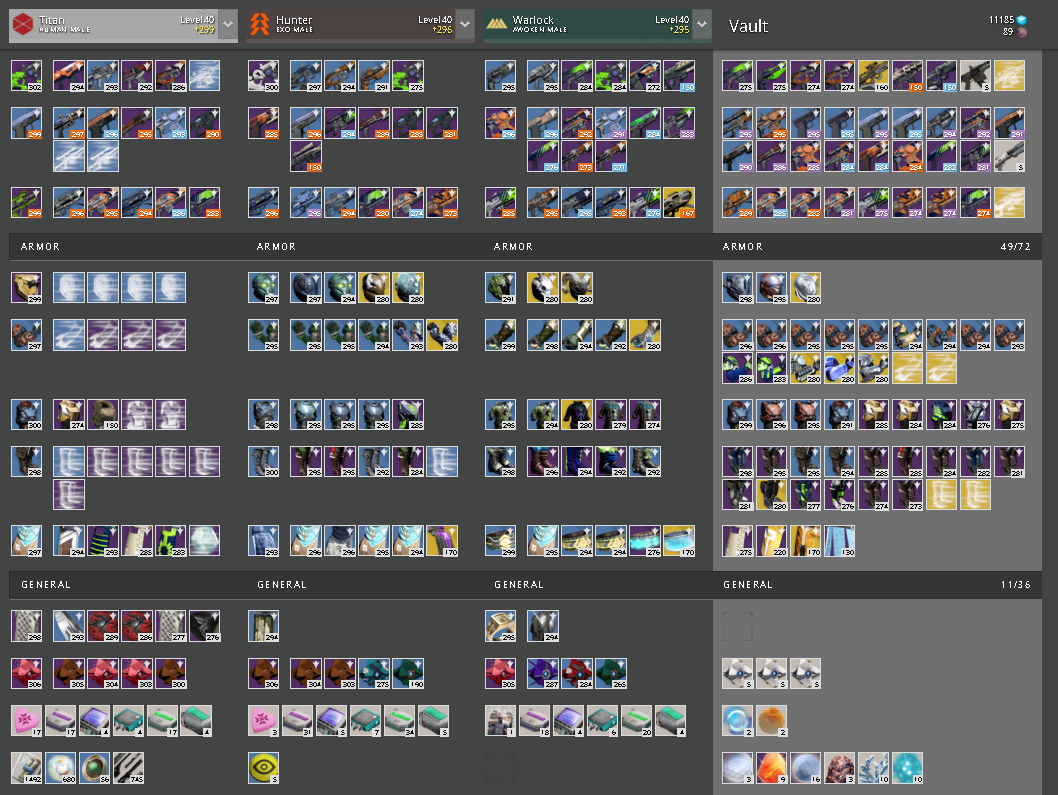The height and width of the screenshot is (795, 1058).
Task: Select the yellow eye item in Hunter's General
Action: (x=263, y=768)
